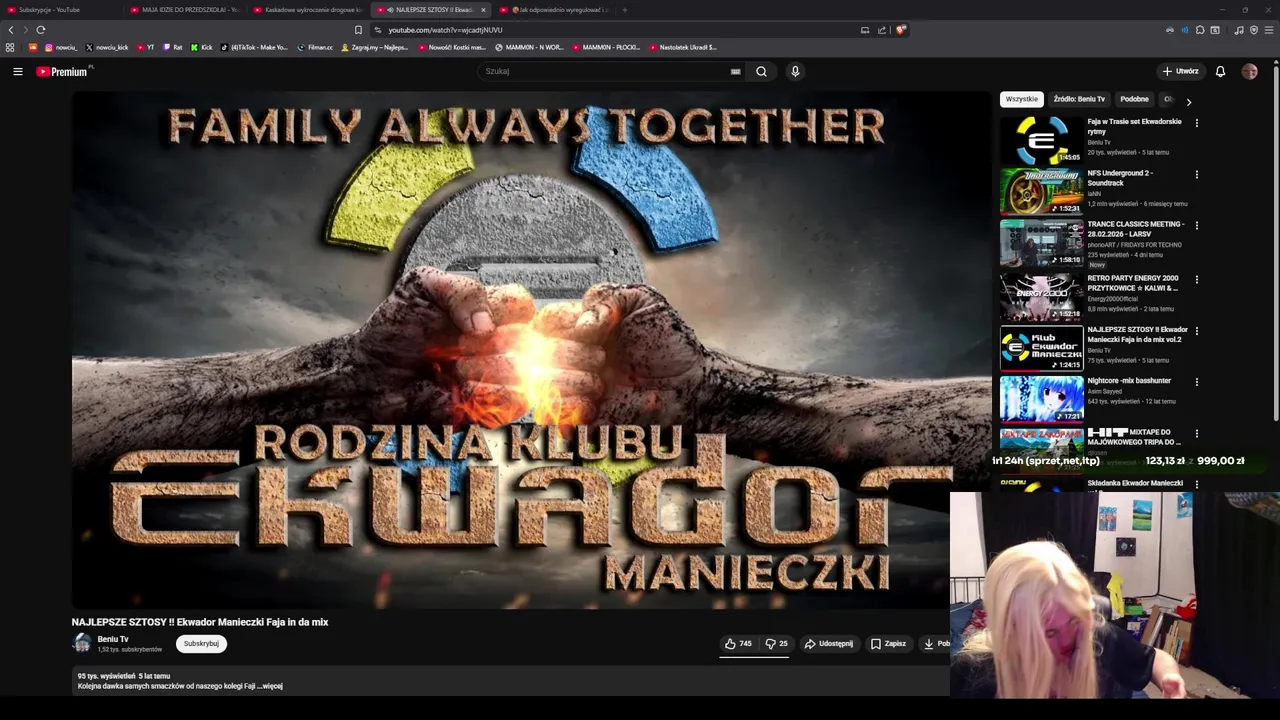1280x720 pixels.
Task: Select the Źródło: Beniu Tv chip
Action: [1079, 99]
